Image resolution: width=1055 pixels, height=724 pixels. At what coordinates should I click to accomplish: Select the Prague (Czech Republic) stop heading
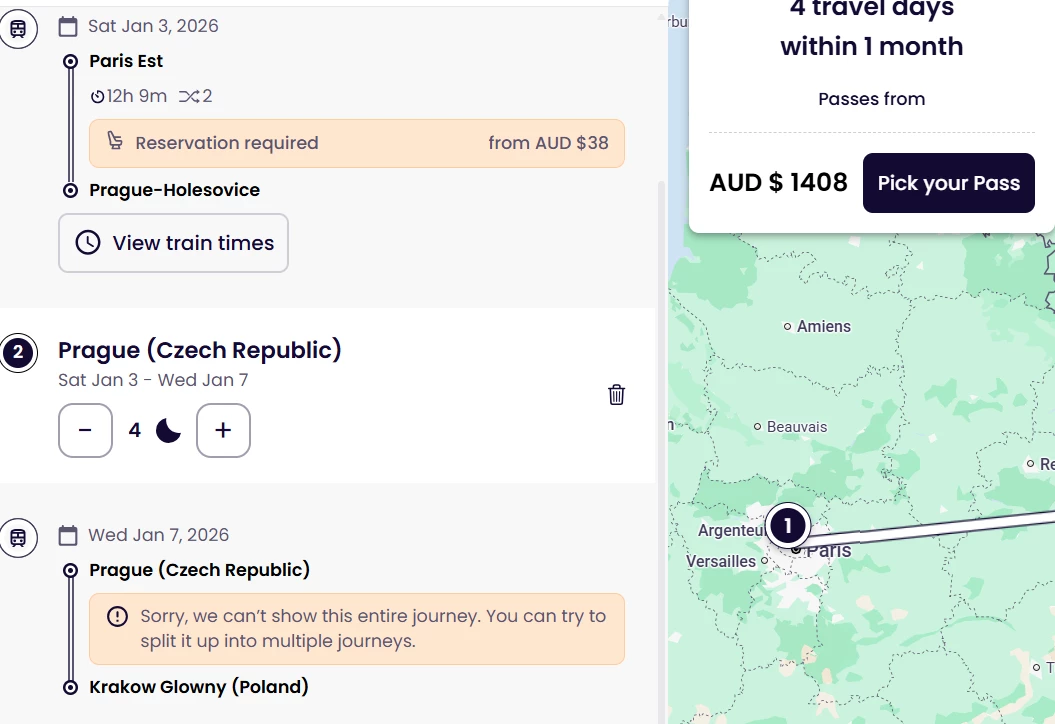click(x=200, y=350)
